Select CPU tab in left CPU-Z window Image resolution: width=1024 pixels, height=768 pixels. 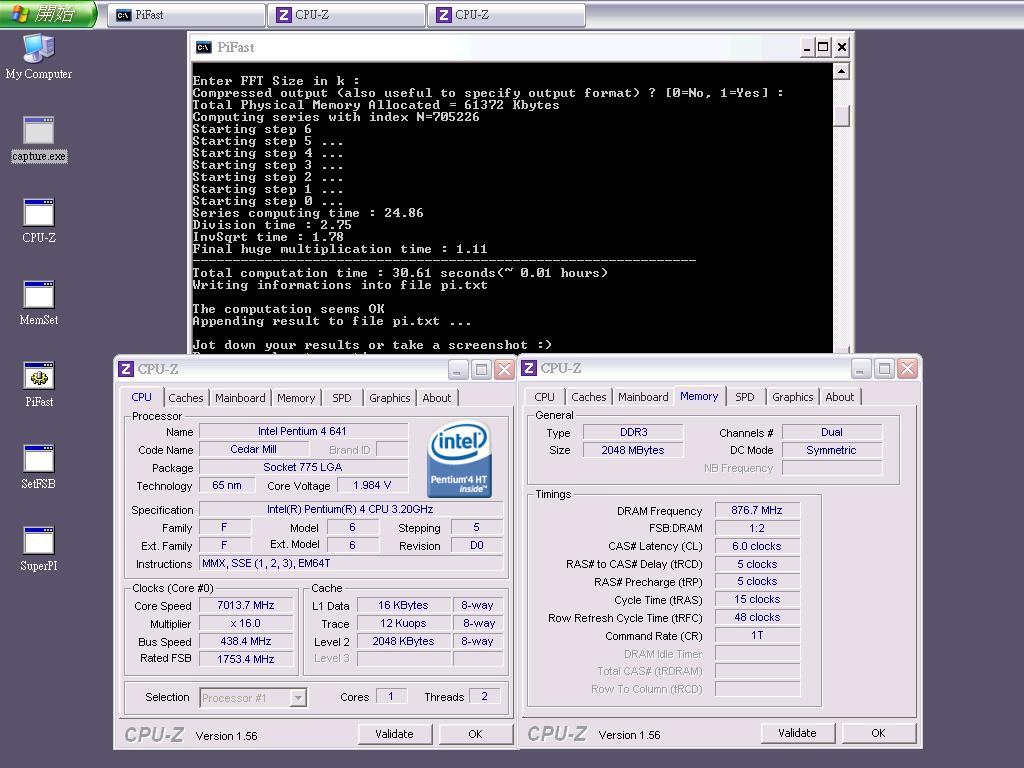point(142,397)
